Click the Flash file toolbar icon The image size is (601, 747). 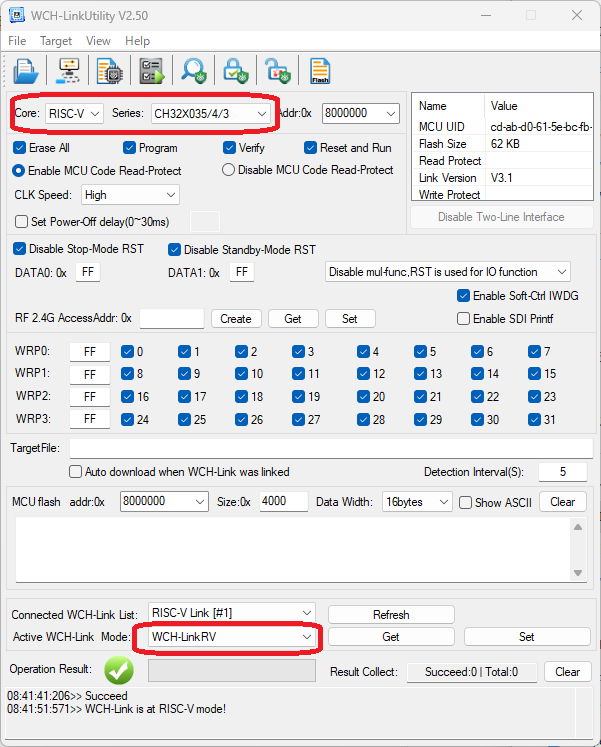click(x=320, y=71)
